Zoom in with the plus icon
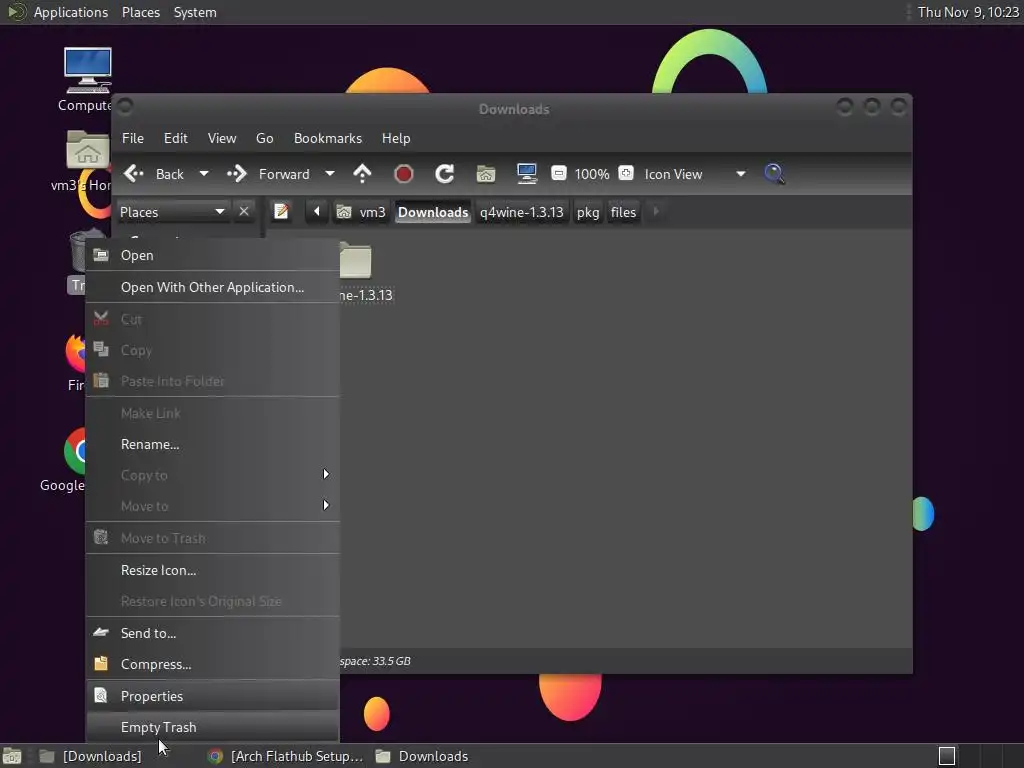The image size is (1024, 768). click(x=626, y=173)
